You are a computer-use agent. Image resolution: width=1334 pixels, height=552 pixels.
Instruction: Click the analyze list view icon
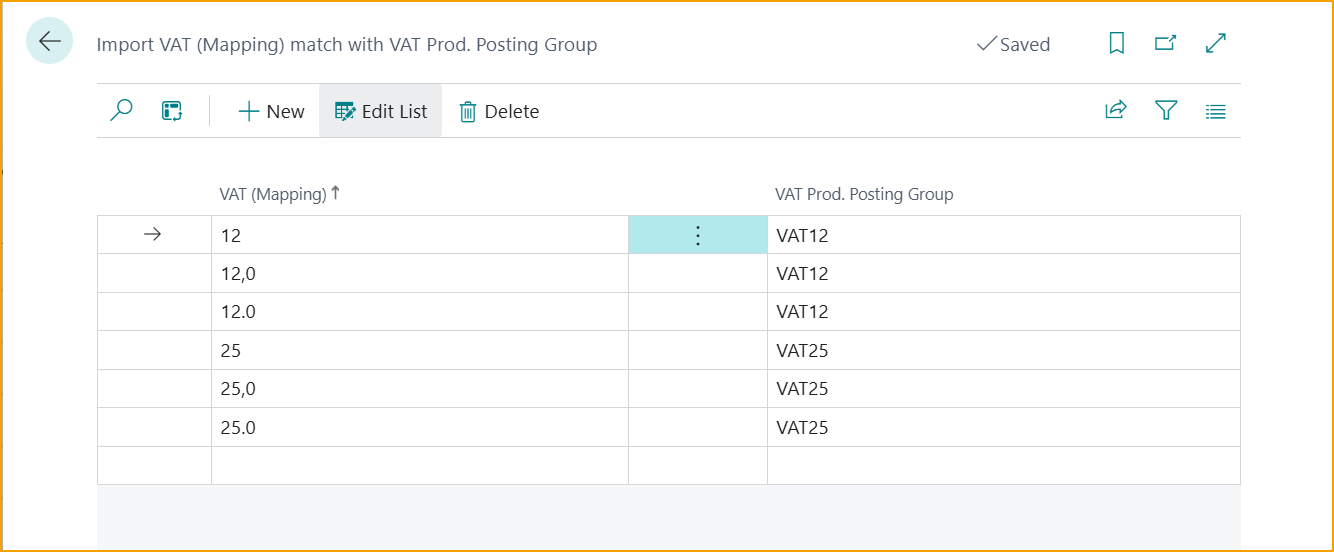171,111
